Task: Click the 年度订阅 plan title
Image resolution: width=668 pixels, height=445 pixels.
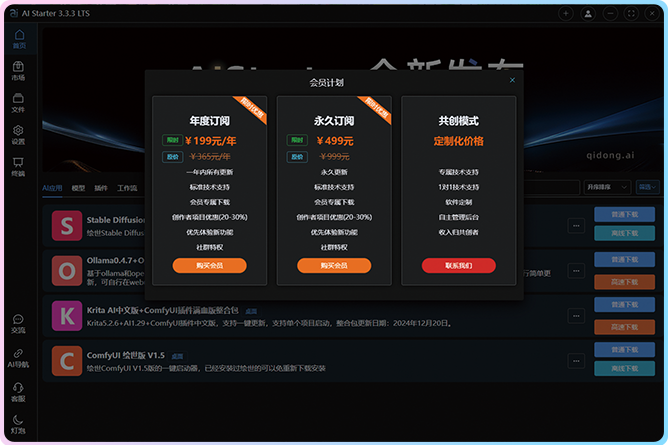Action: (x=210, y=121)
